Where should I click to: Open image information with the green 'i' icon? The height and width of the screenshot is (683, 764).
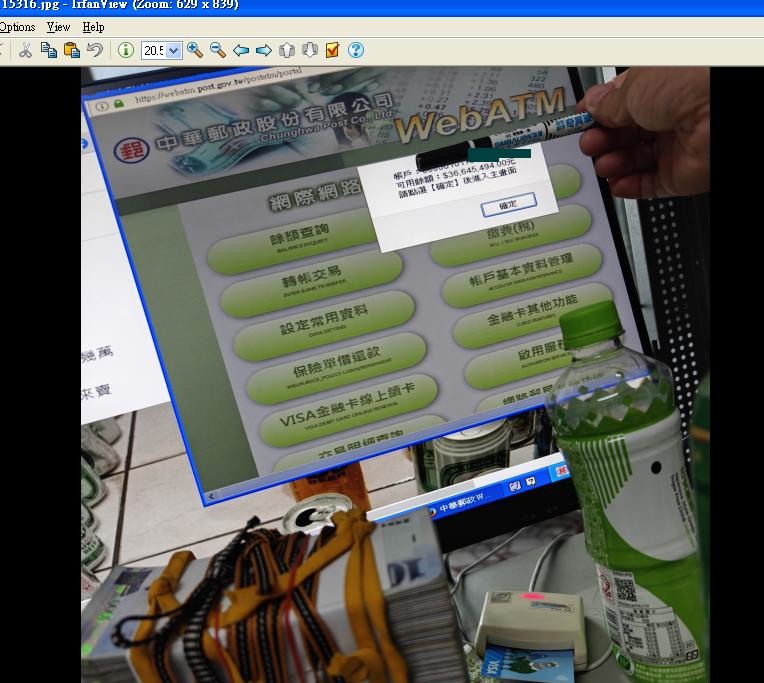(x=126, y=50)
